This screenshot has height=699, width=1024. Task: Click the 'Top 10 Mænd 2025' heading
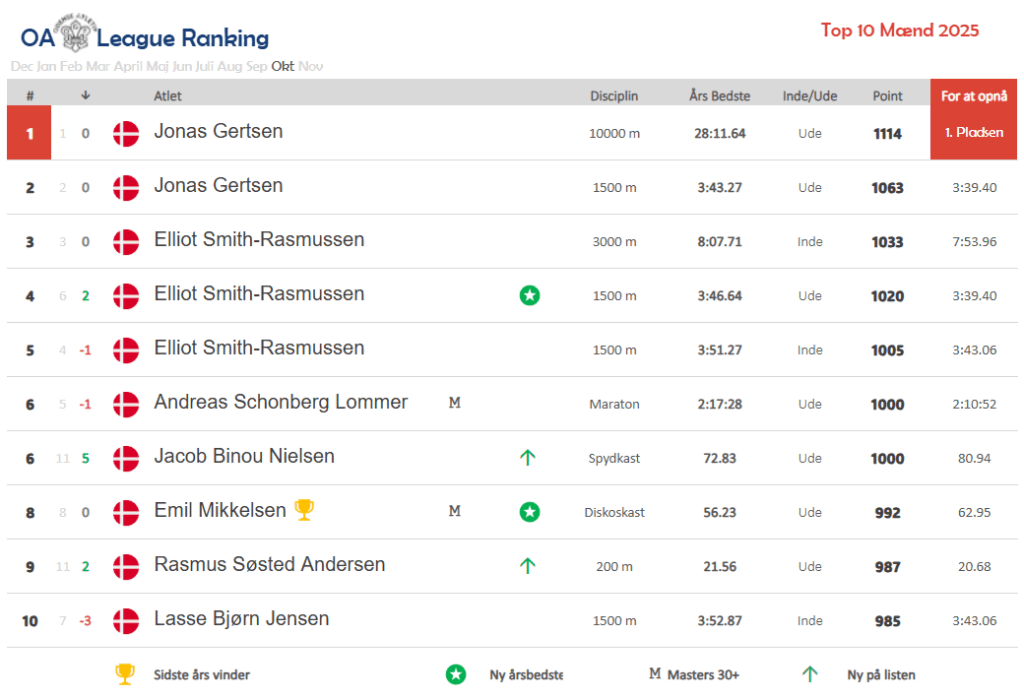tap(900, 30)
